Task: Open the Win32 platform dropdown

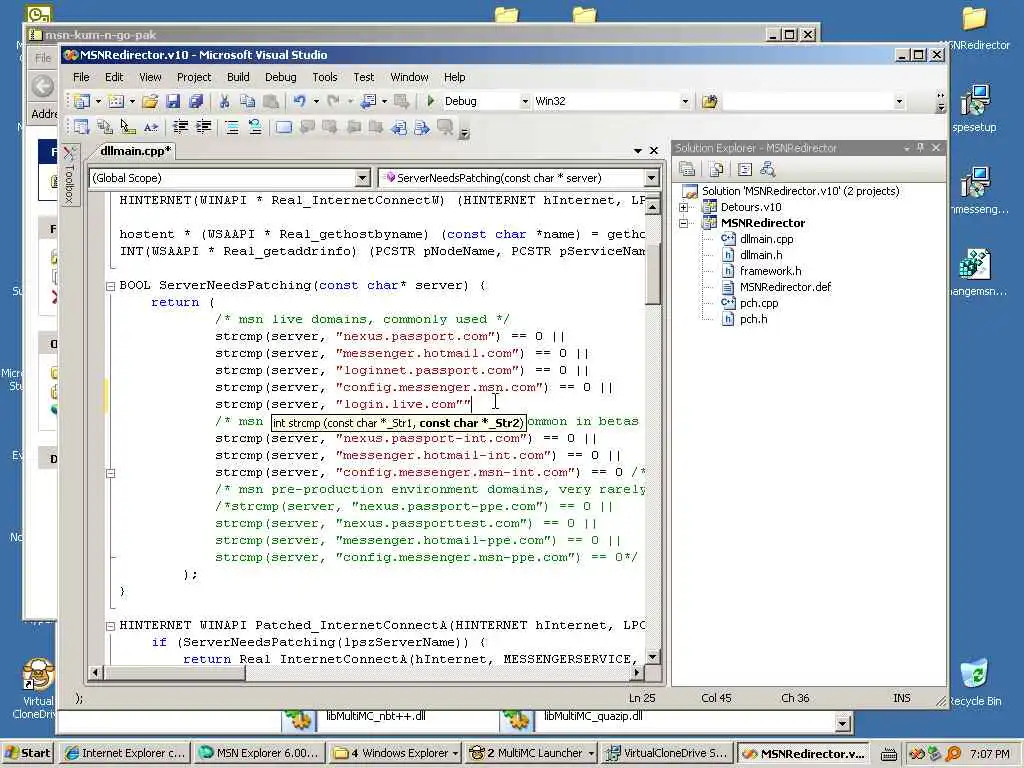Action: point(684,101)
